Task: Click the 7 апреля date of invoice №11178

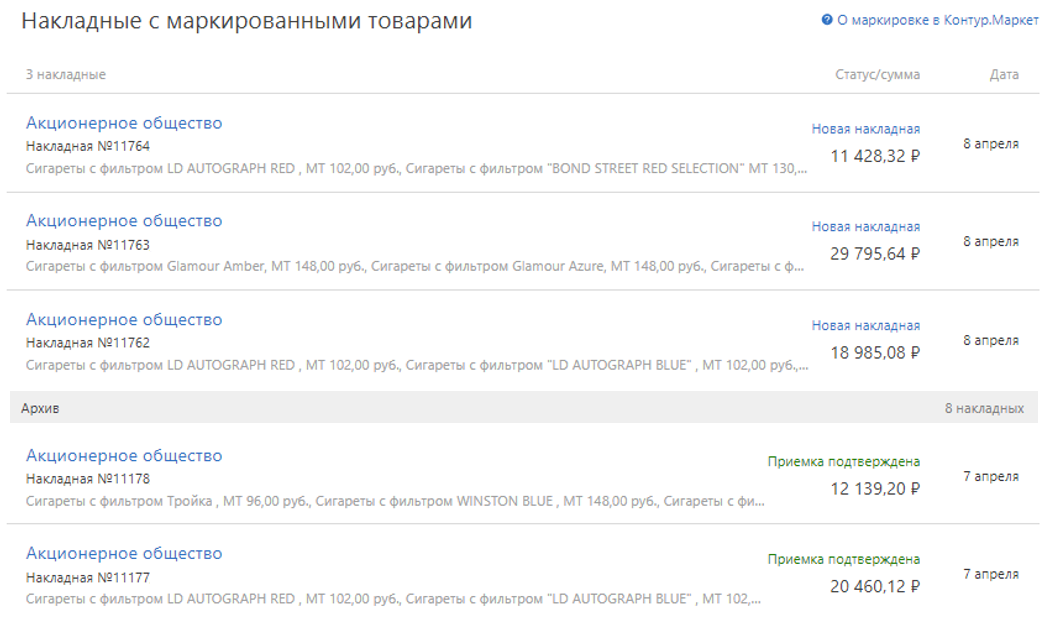Action: coord(991,477)
